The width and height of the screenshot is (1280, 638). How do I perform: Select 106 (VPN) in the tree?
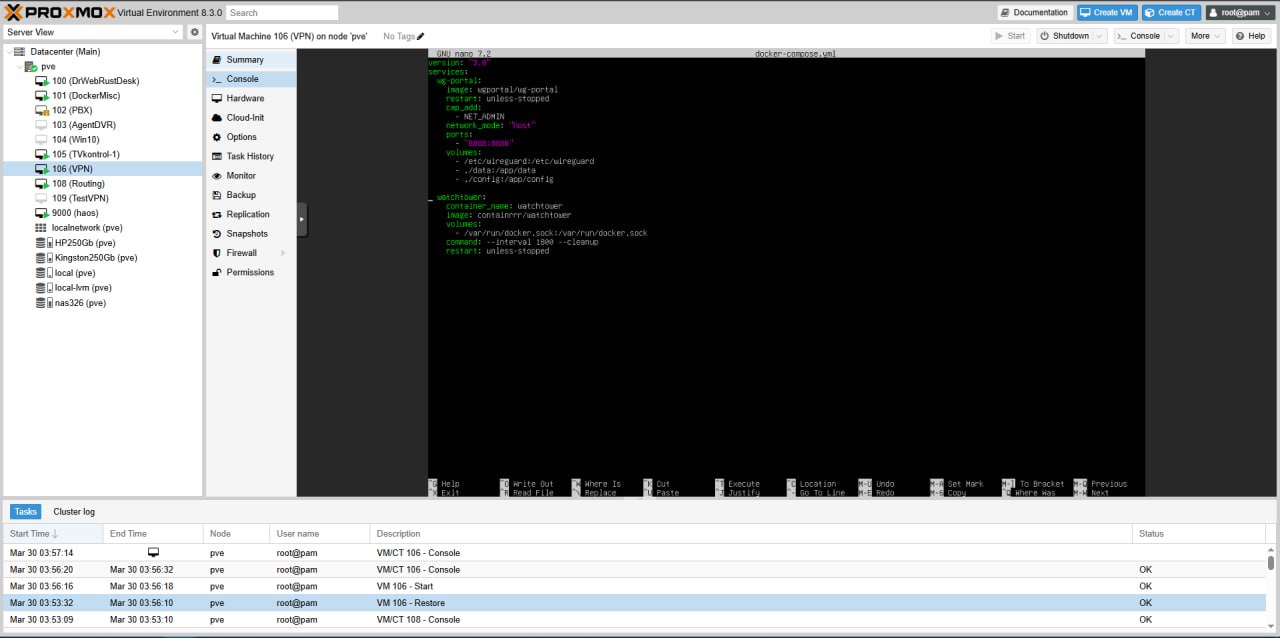(103, 169)
